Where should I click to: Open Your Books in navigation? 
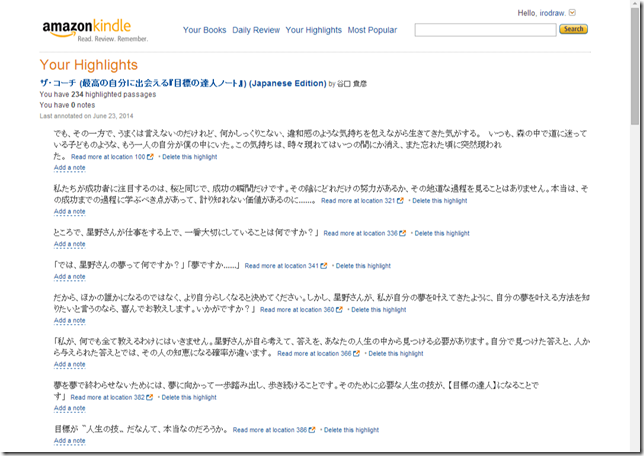[x=205, y=30]
